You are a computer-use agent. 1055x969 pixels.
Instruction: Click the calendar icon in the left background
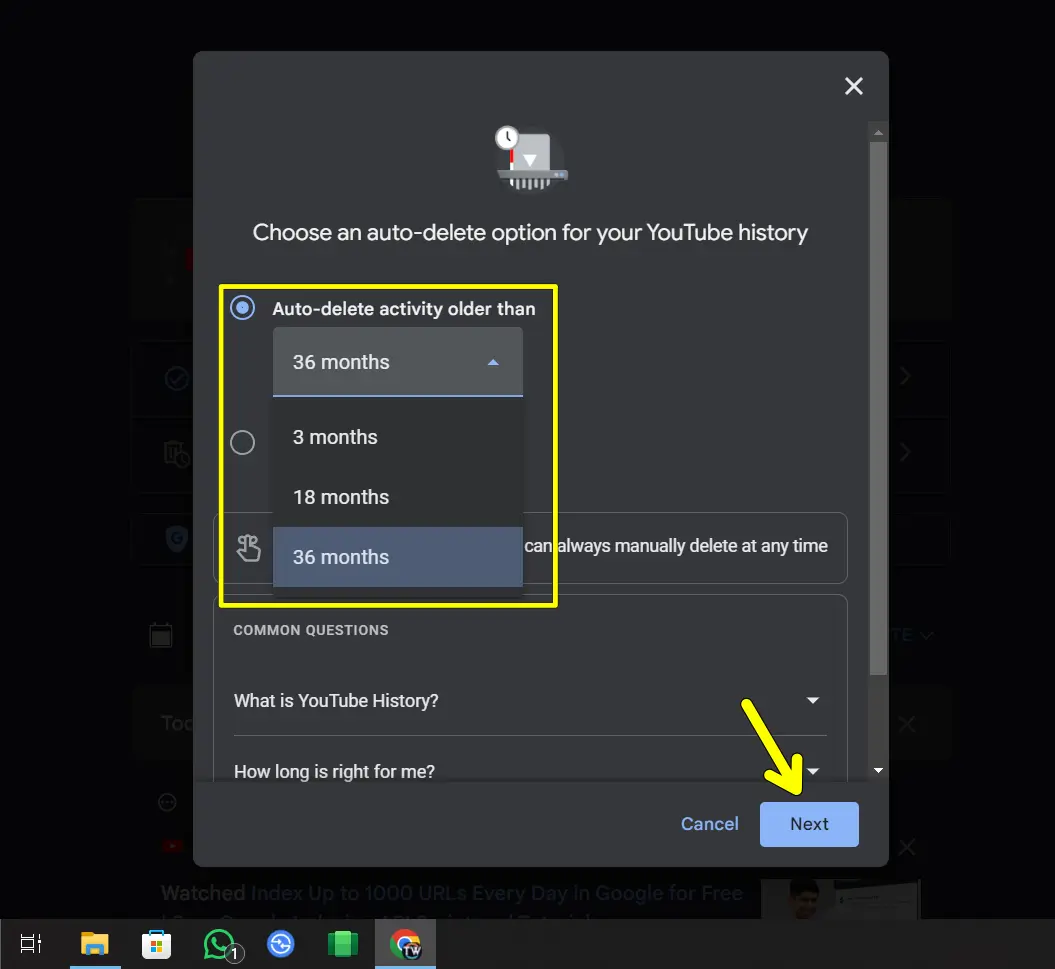(161, 635)
